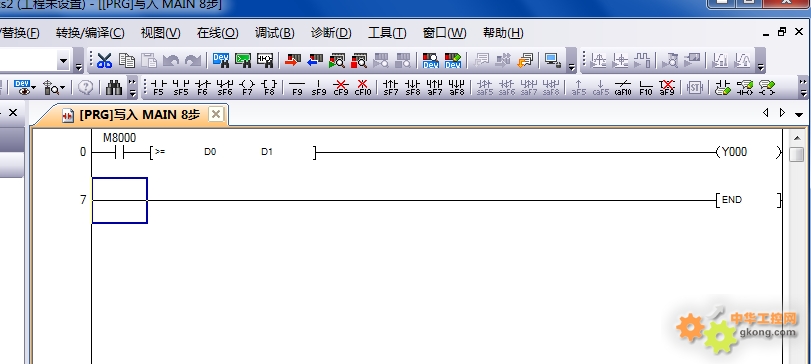Screen dimensions: 811x364
Task: Insert an open contact with F5
Action: pos(158,87)
